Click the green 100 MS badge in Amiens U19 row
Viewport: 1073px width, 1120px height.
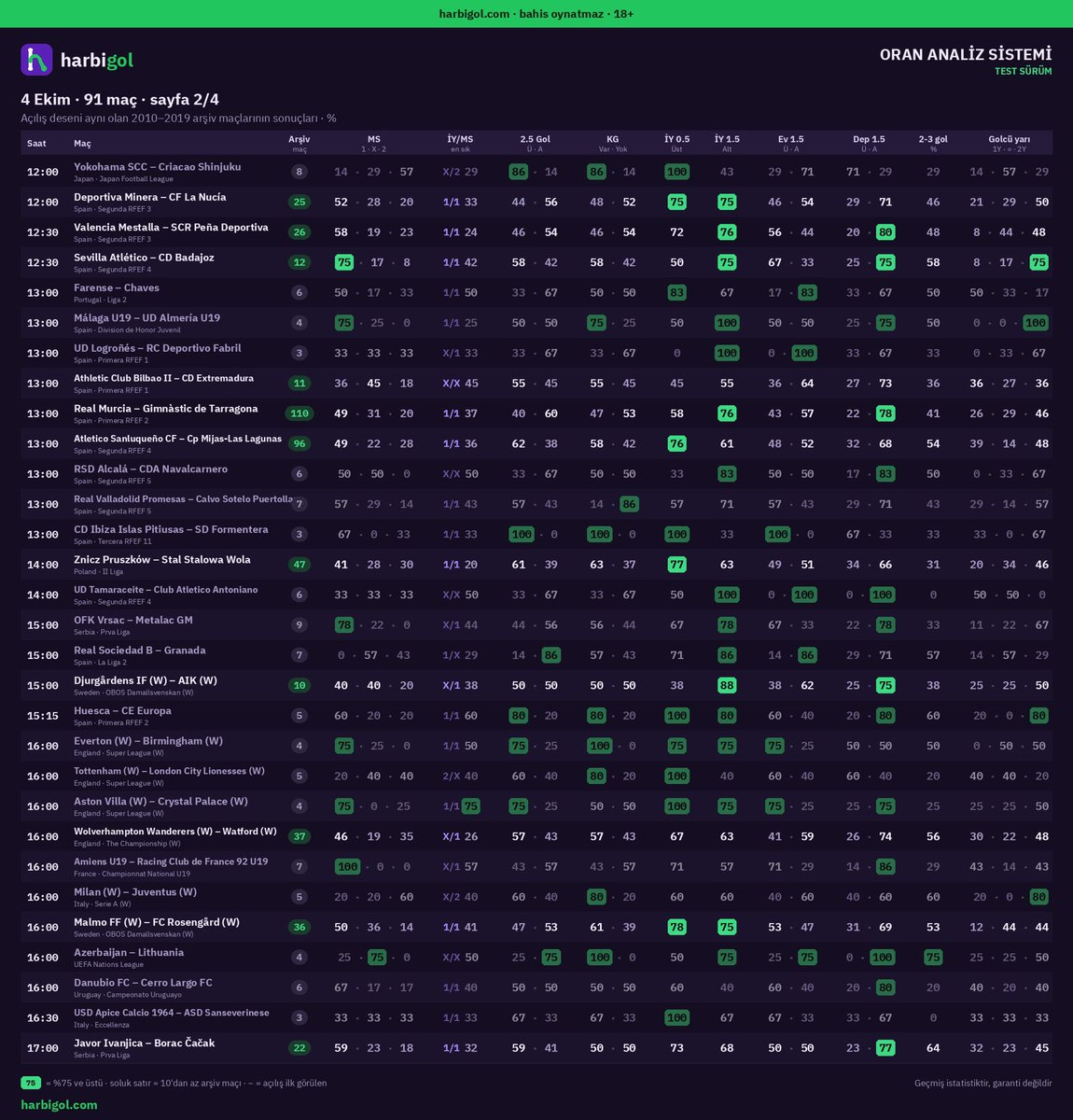coord(348,867)
